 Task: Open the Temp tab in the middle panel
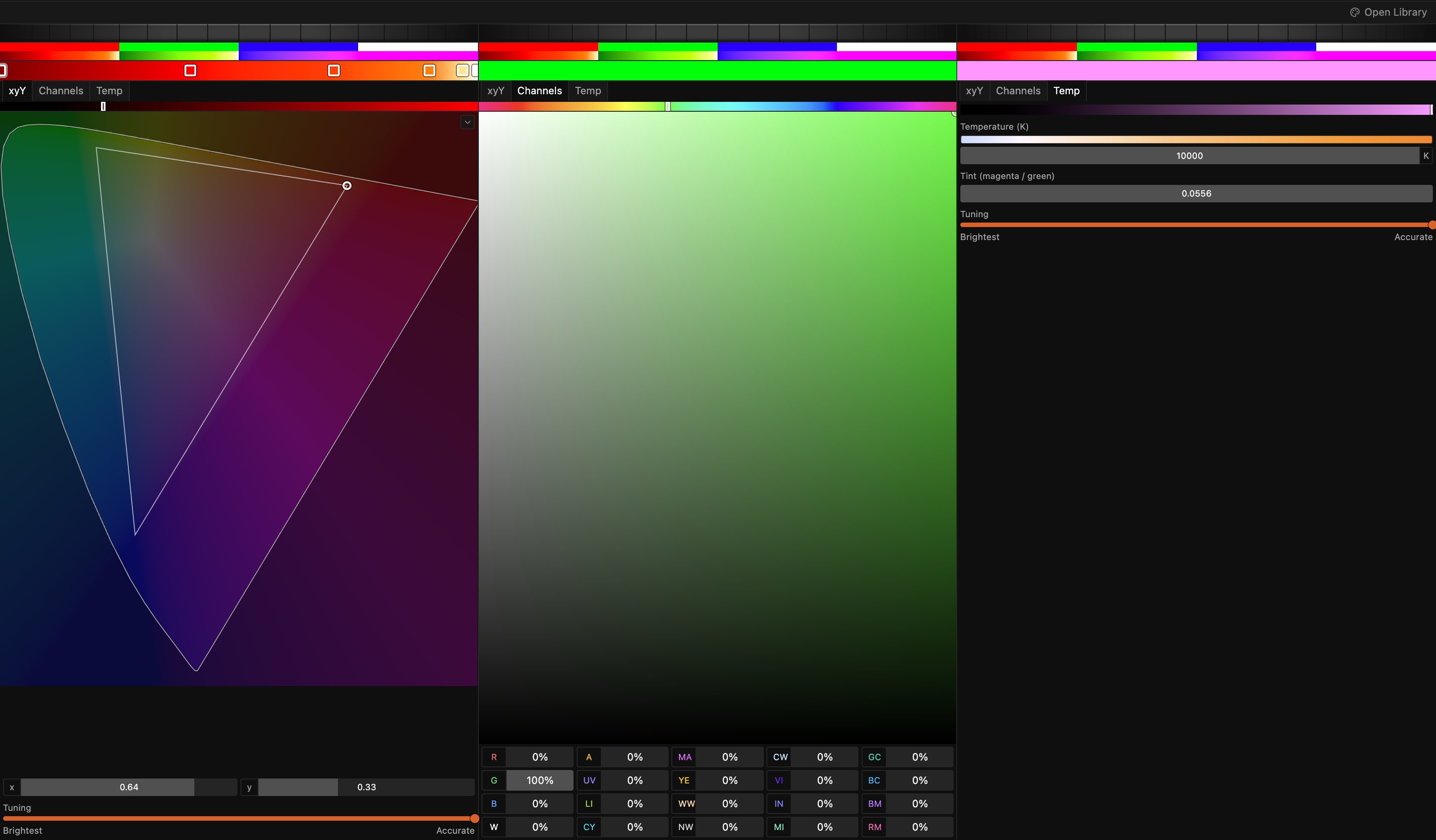587,91
